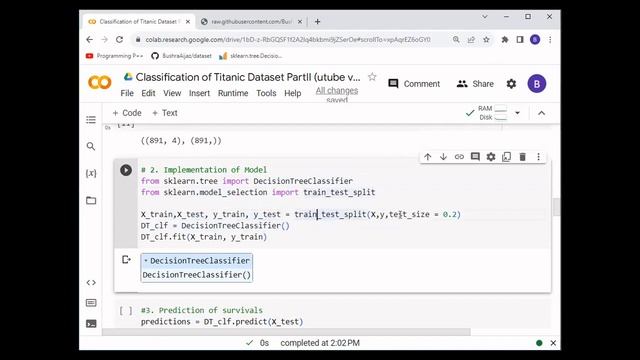Open the Help menu
Viewport: 640px width, 360px height.
click(292, 93)
